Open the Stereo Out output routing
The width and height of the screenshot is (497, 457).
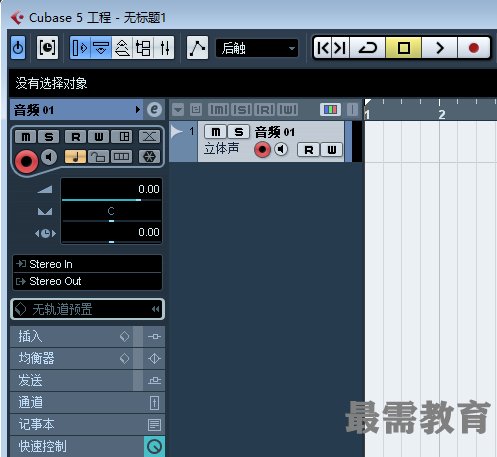pyautogui.click(x=87, y=281)
